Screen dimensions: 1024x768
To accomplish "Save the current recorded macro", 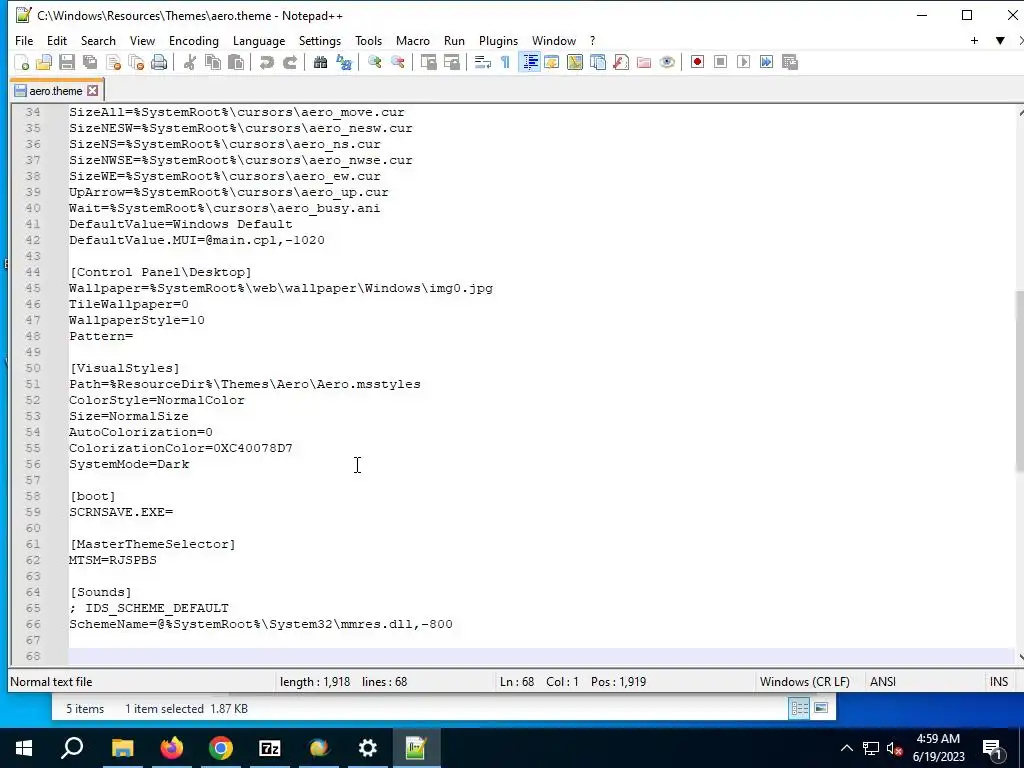I will pyautogui.click(x=790, y=62).
